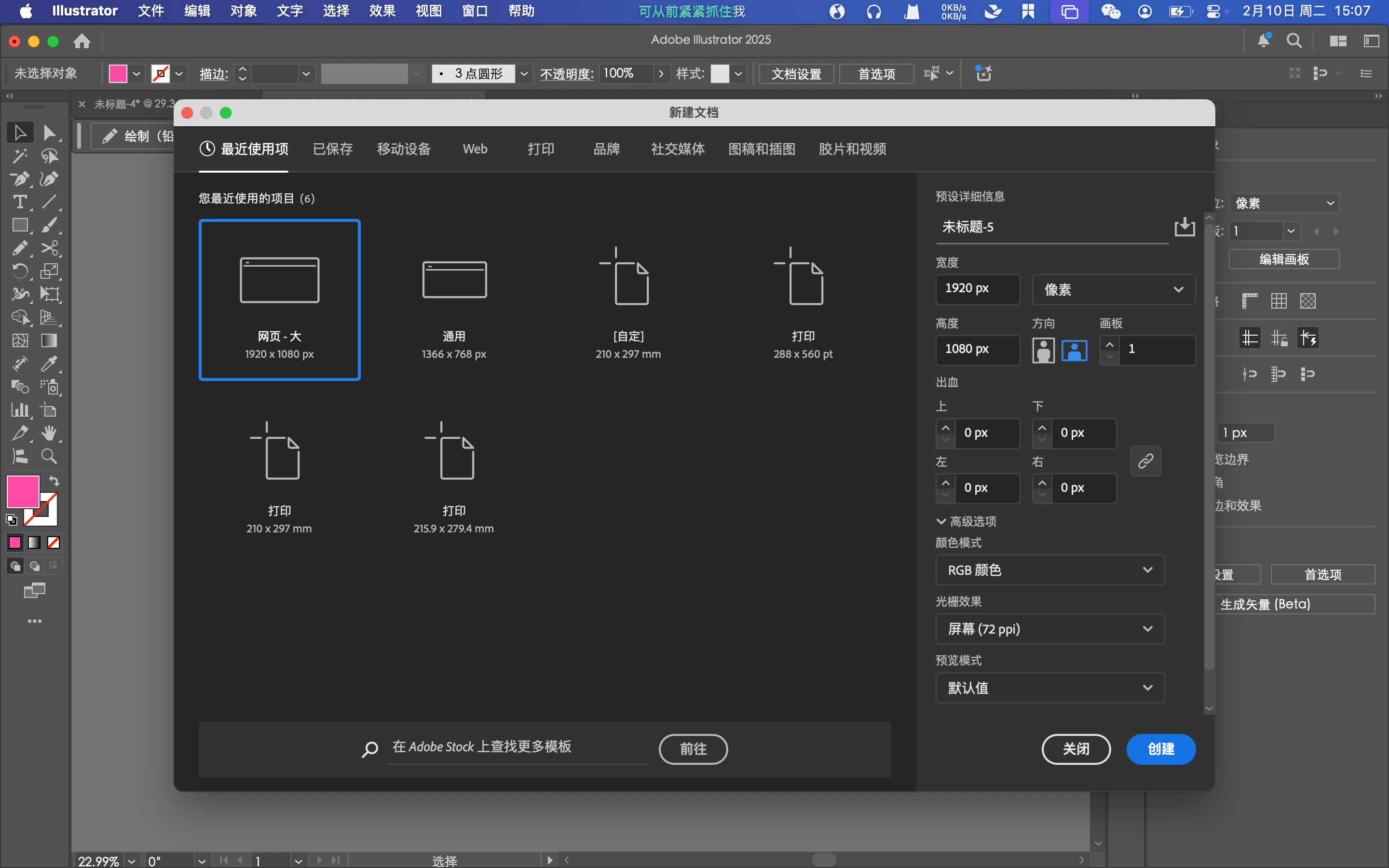Open notifications bell in title bar
The image size is (1389, 868).
[1263, 40]
